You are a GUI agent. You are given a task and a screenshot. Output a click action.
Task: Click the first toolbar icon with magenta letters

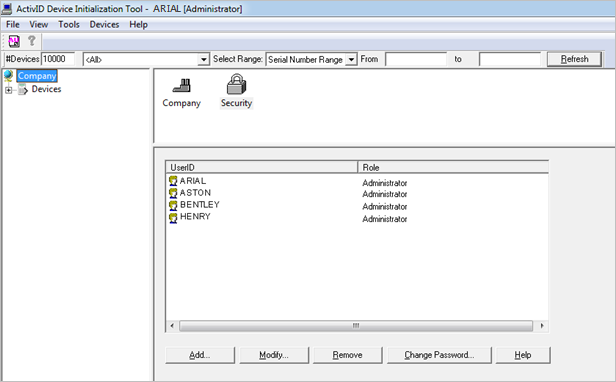tap(14, 41)
